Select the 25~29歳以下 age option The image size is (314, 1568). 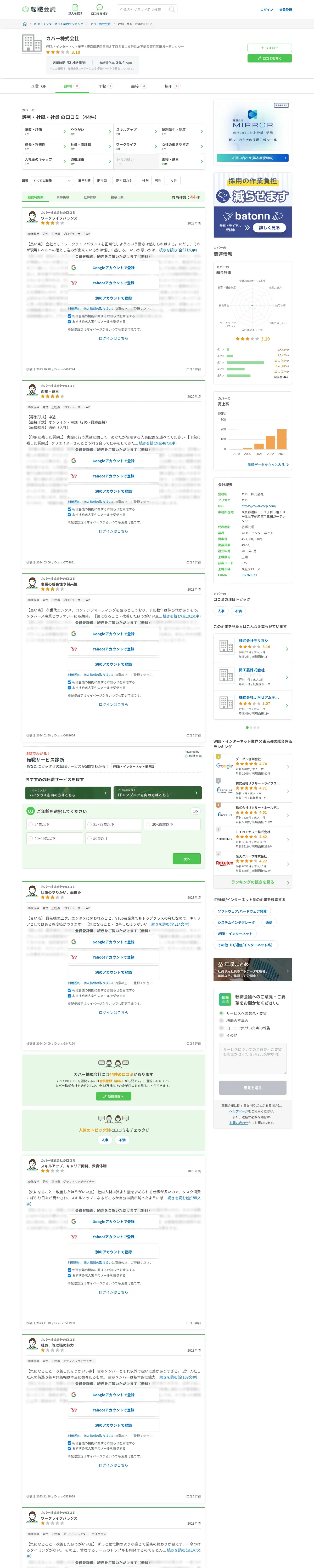[113, 824]
